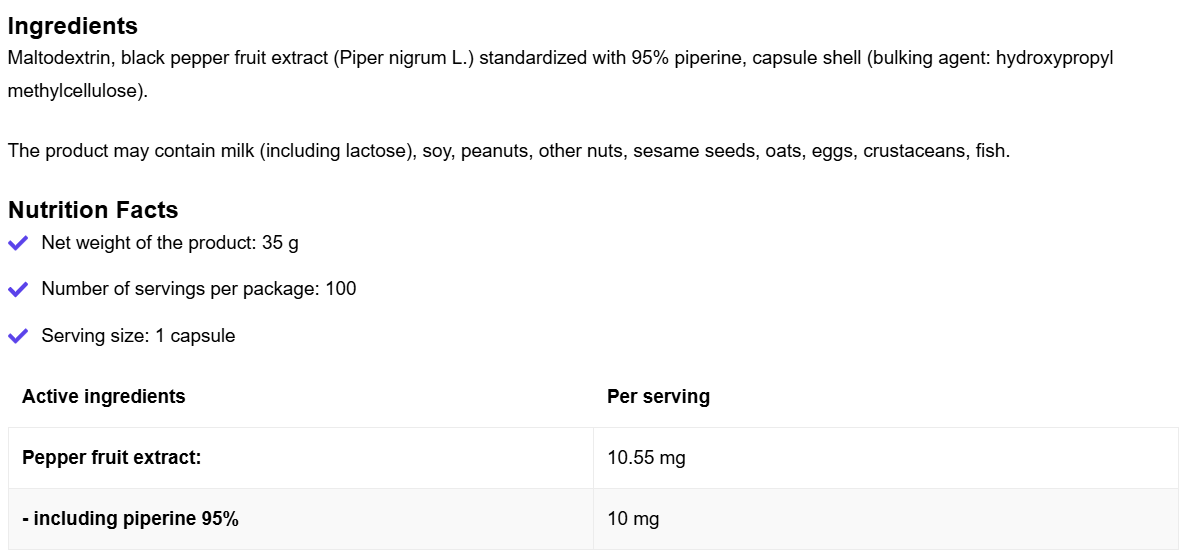Click the Piper nigrum L. text
1185x559 pixels.
coord(405,58)
